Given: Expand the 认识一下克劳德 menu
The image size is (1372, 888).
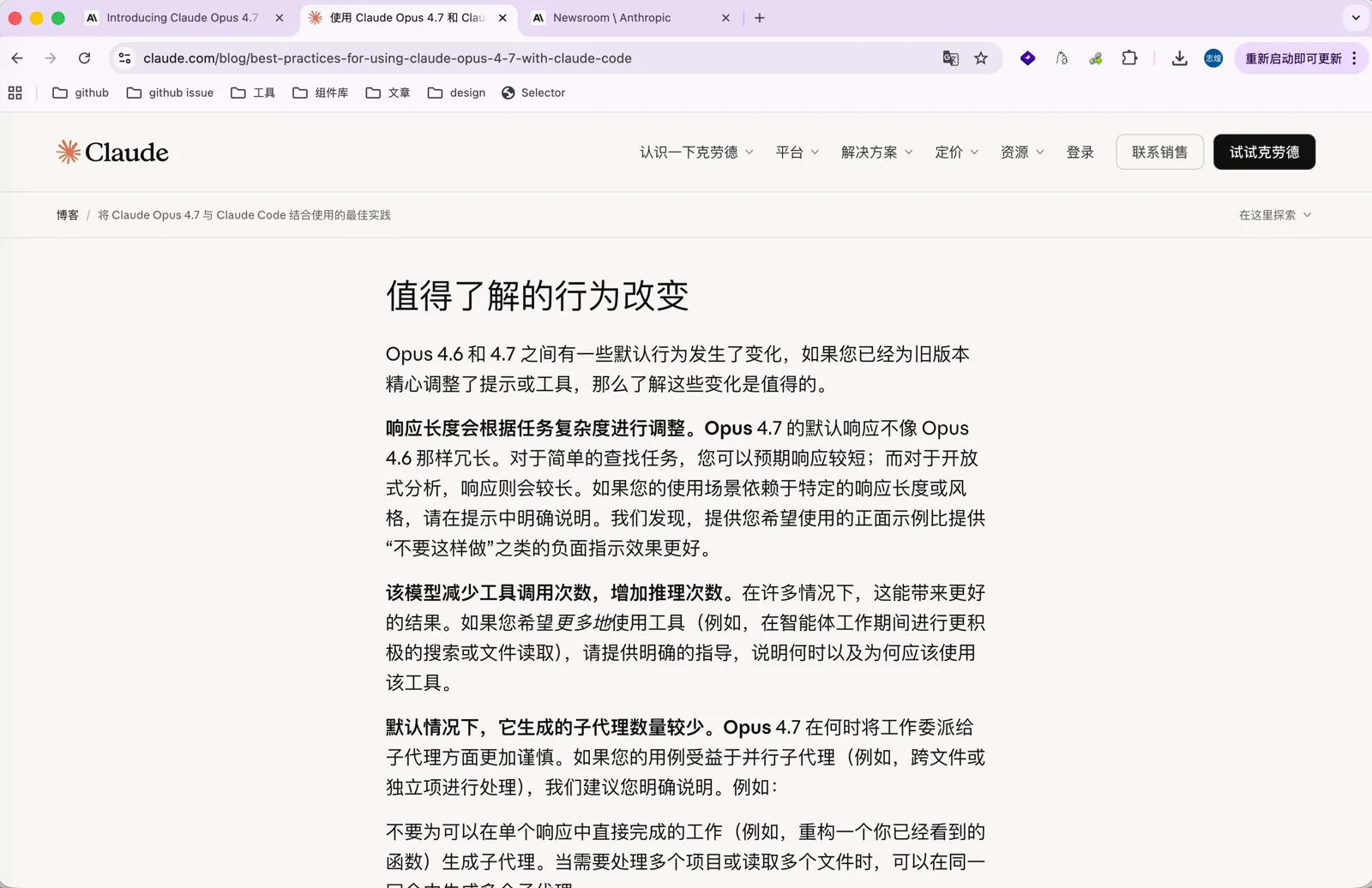Looking at the screenshot, I should tap(696, 152).
